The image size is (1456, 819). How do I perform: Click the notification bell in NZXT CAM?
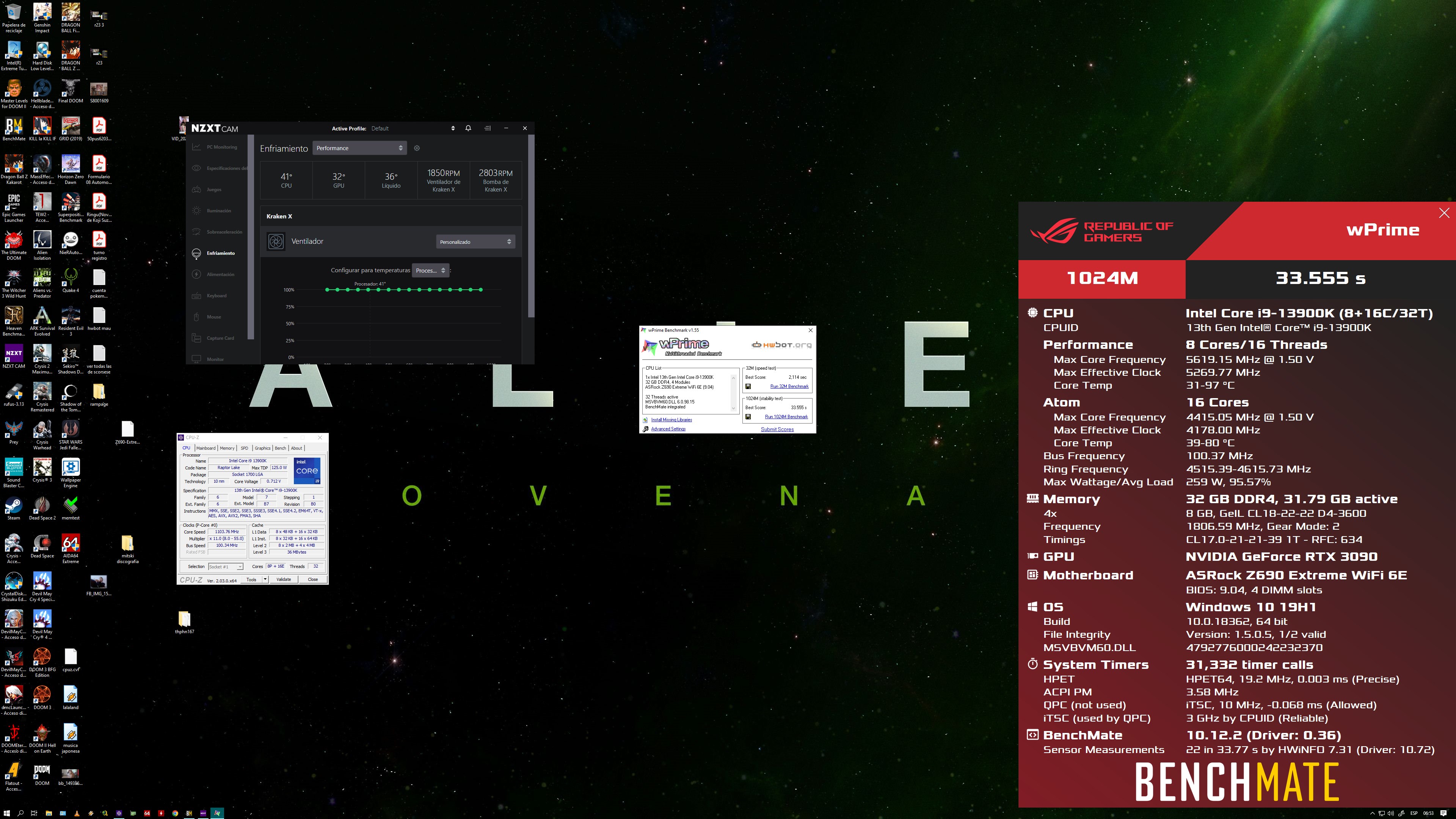[468, 128]
